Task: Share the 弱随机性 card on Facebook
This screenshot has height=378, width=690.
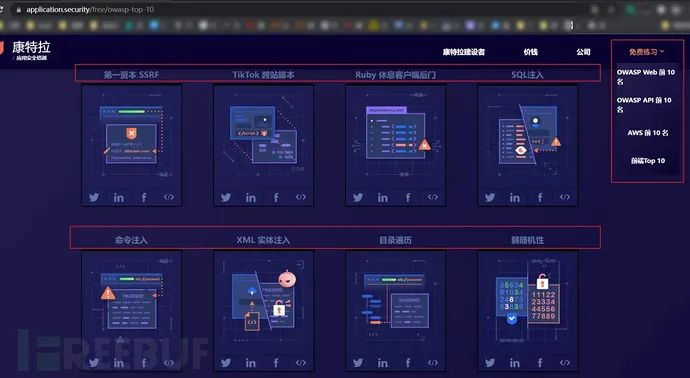Action: click(x=540, y=363)
